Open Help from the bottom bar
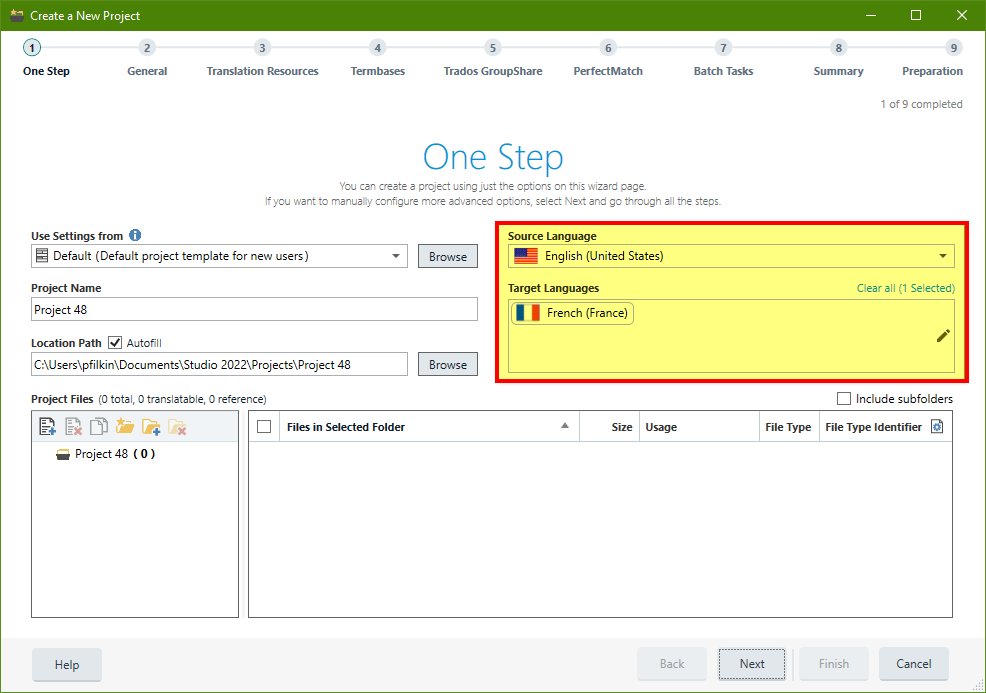The width and height of the screenshot is (986, 693). (x=67, y=664)
